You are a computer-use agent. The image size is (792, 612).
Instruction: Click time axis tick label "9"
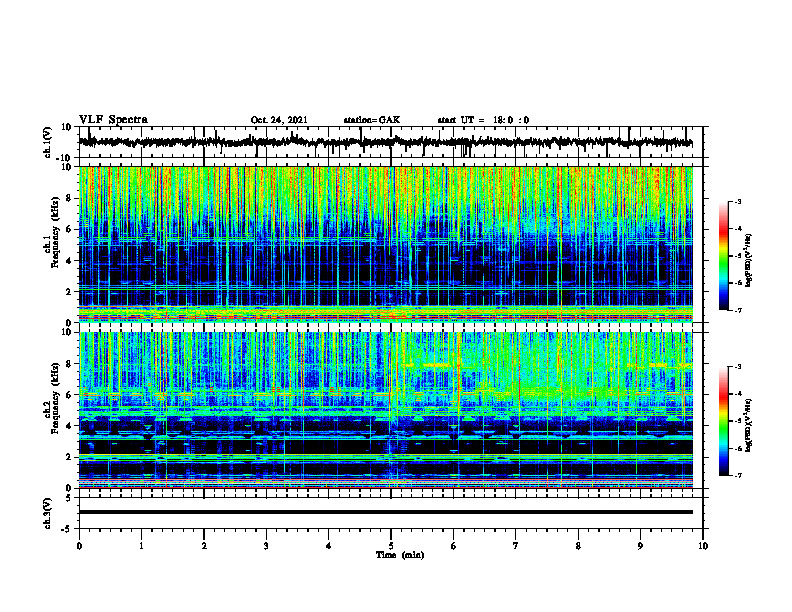(x=640, y=546)
